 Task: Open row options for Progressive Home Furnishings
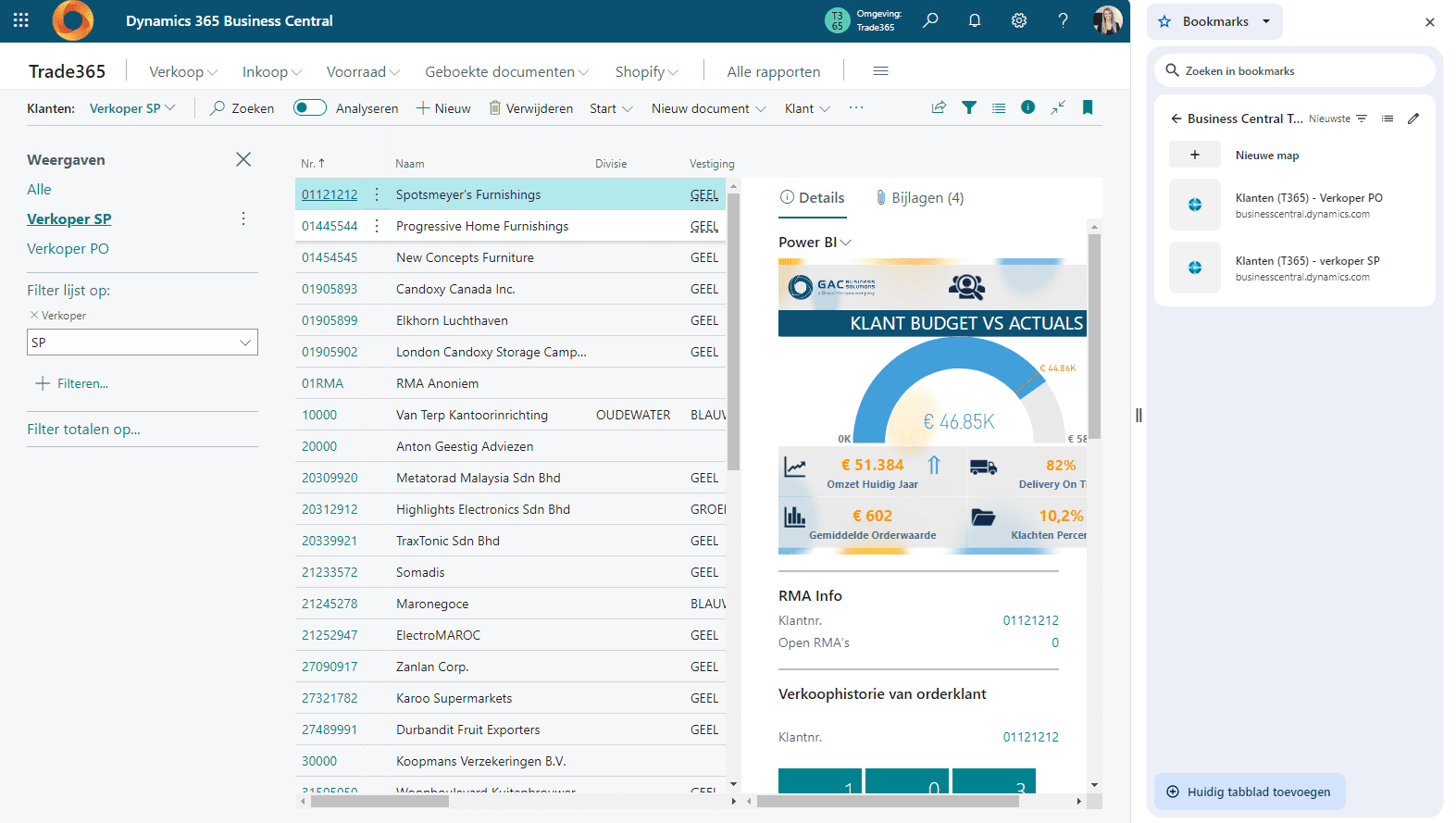pyautogui.click(x=377, y=226)
